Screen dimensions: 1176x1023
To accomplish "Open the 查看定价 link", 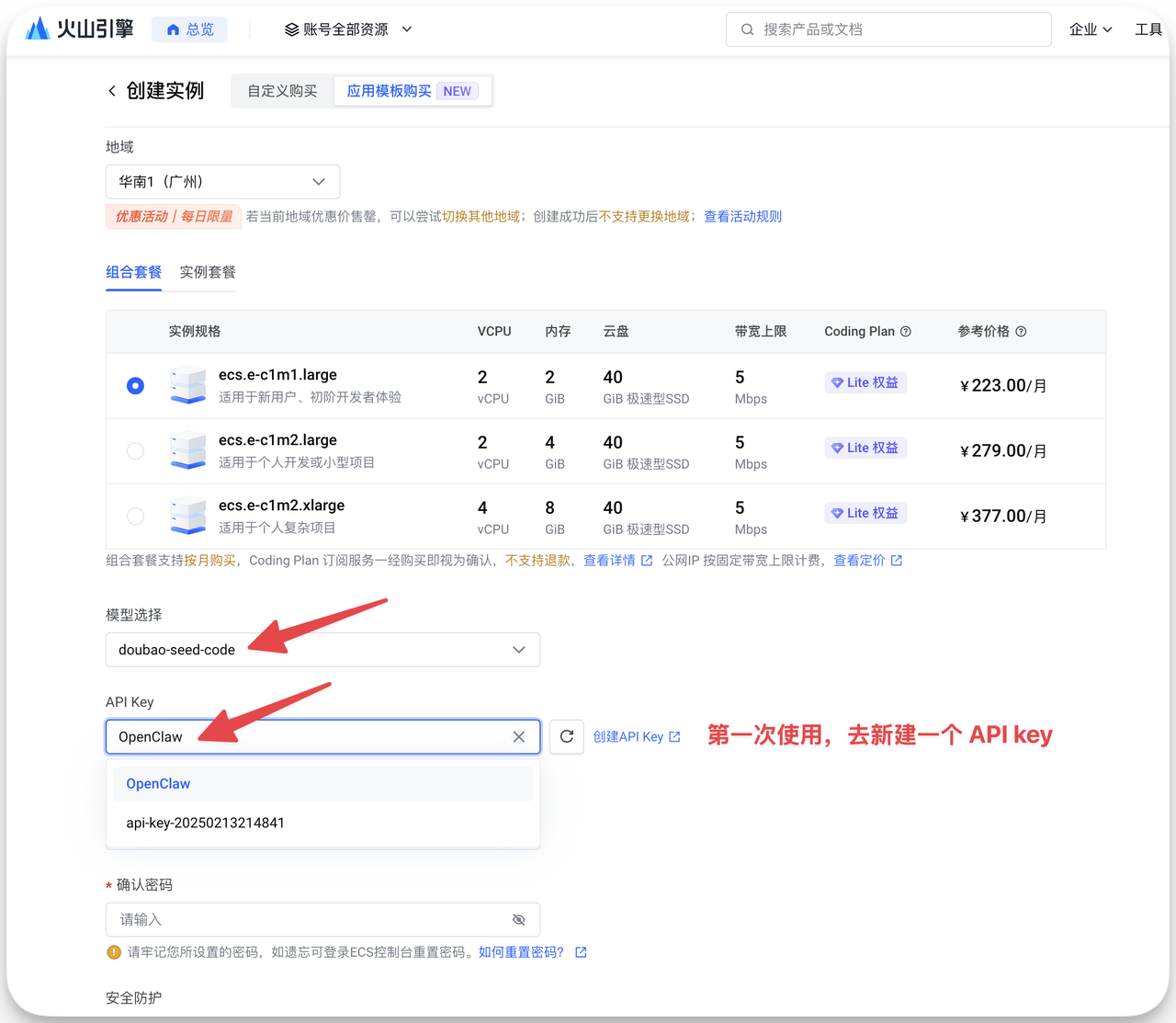I will [859, 561].
